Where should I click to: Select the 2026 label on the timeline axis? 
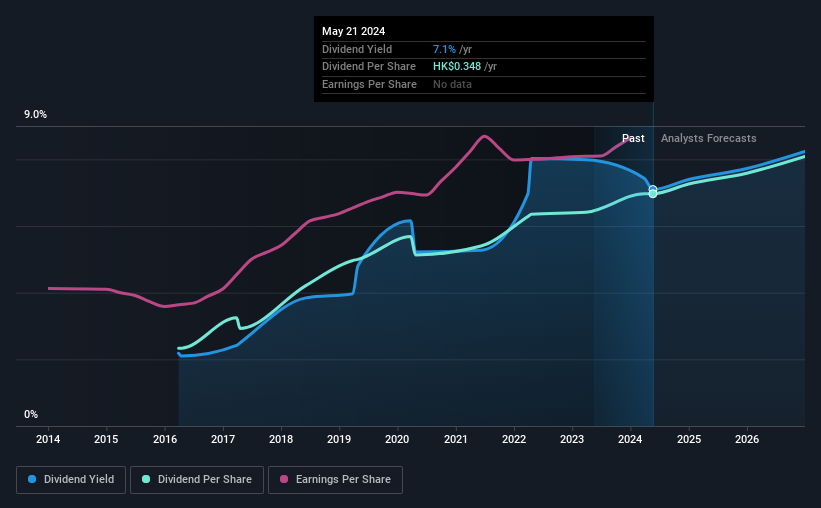point(747,439)
